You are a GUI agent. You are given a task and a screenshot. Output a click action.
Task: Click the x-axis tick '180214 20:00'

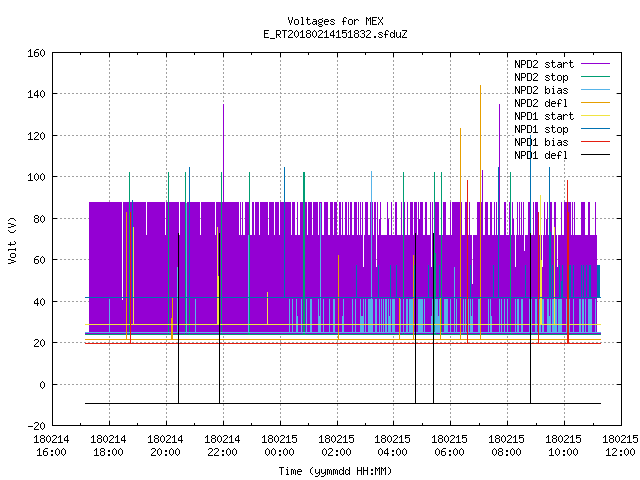(x=165, y=446)
